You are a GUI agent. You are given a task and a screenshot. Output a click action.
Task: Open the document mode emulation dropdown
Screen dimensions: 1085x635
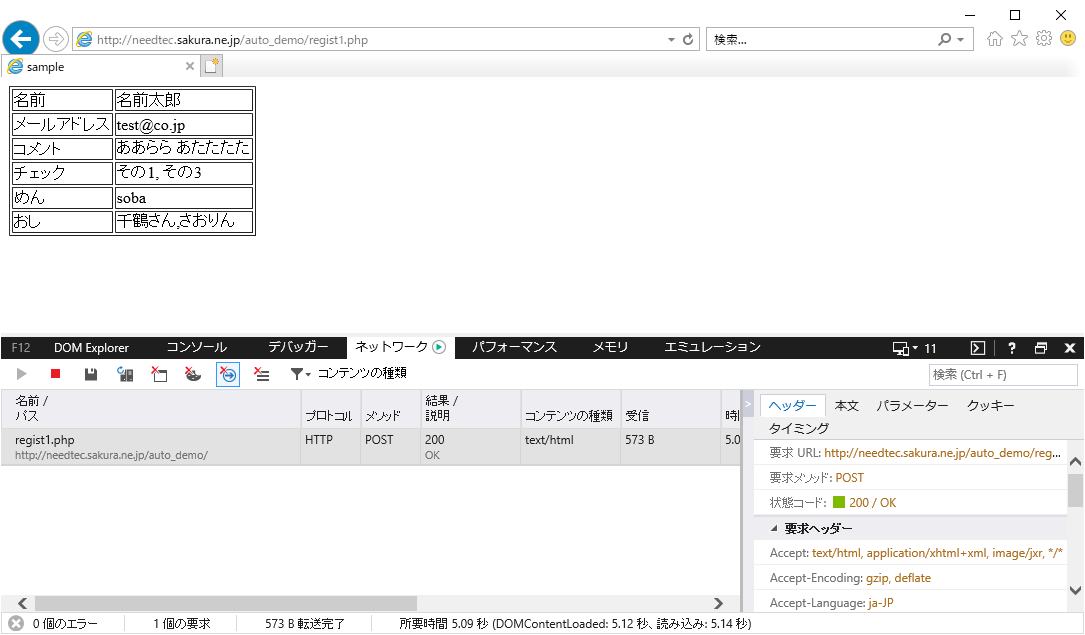[x=914, y=348]
